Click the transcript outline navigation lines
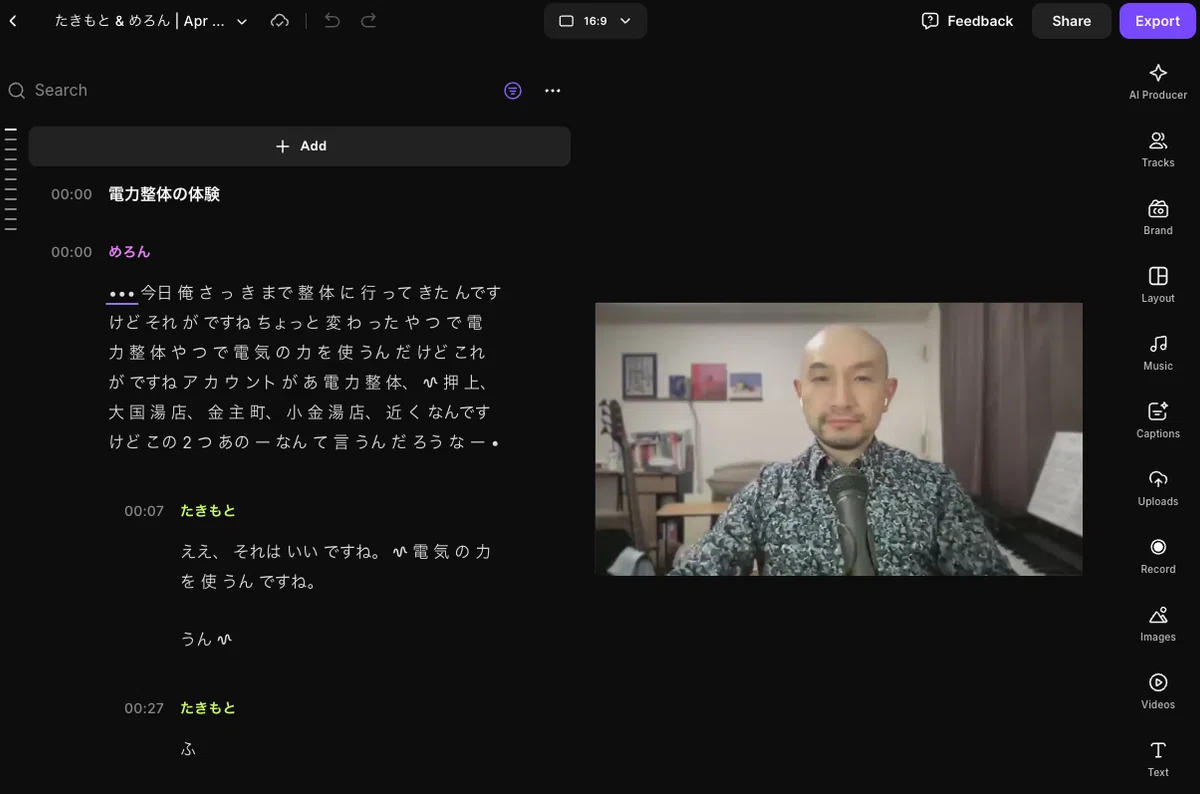1200x794 pixels. [11, 179]
